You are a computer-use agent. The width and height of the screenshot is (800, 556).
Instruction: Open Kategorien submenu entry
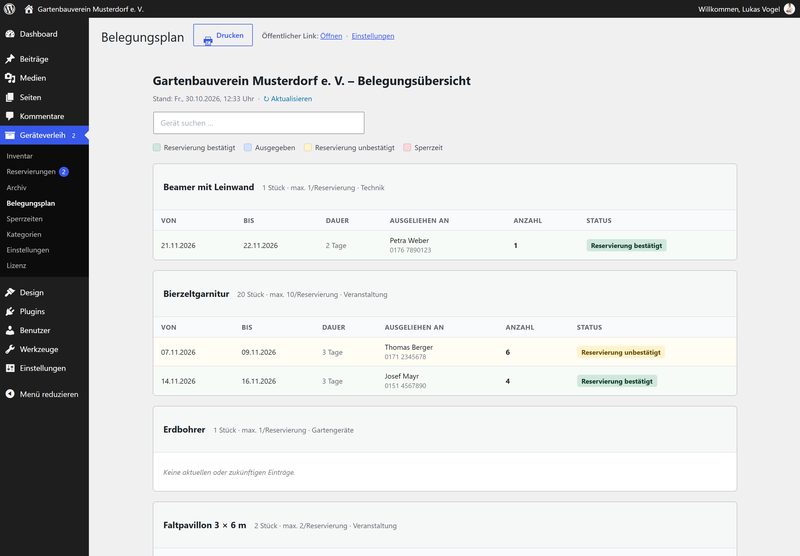24,234
